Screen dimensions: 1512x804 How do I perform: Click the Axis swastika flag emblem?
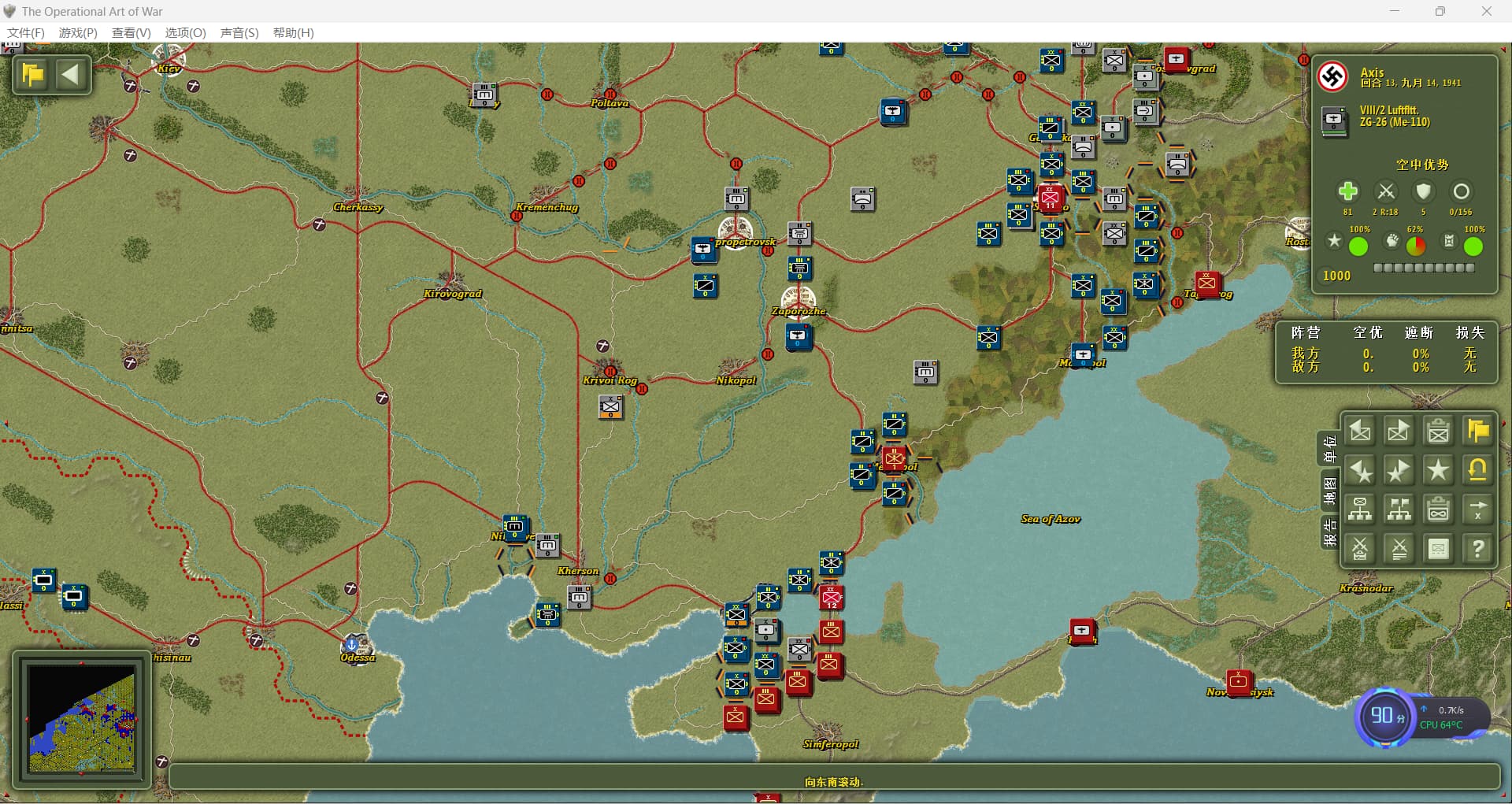[1332, 76]
